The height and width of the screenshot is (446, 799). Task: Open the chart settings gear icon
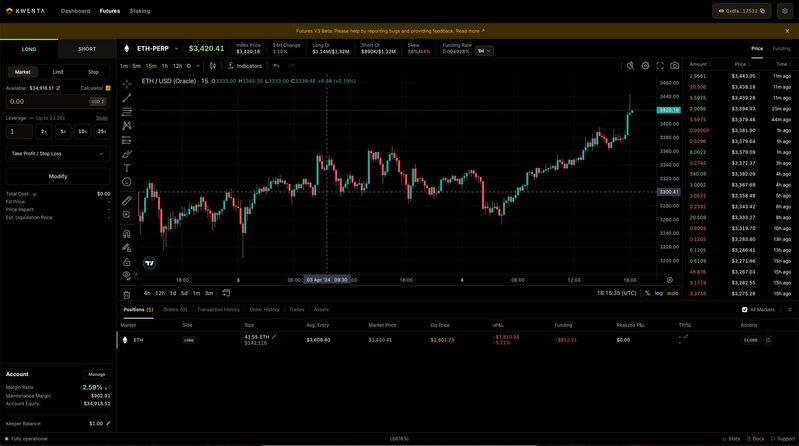pyautogui.click(x=645, y=66)
